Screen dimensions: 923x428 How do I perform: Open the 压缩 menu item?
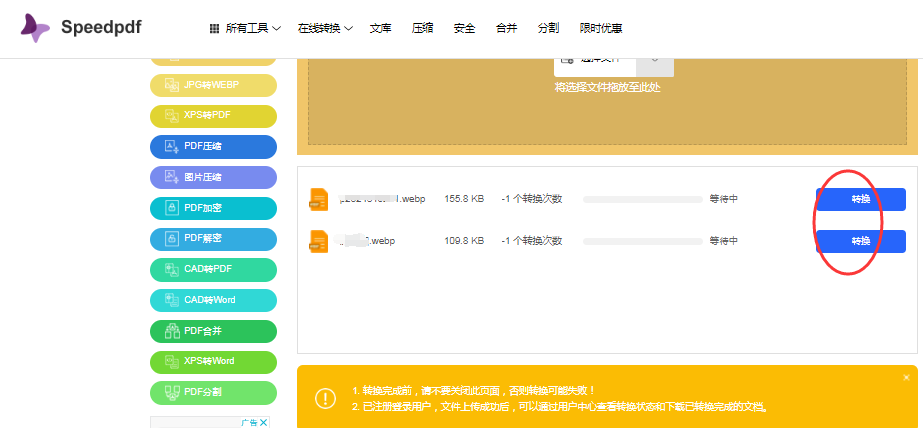coord(423,28)
